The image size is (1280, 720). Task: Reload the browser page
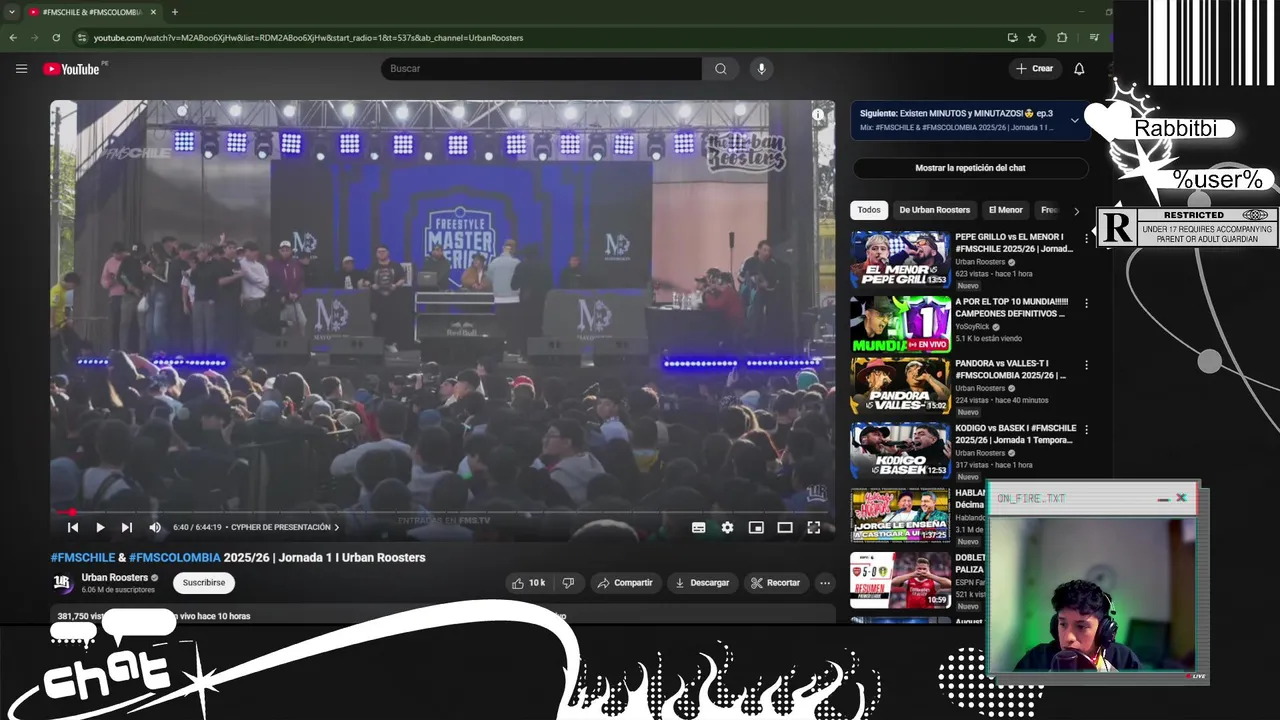pyautogui.click(x=56, y=38)
